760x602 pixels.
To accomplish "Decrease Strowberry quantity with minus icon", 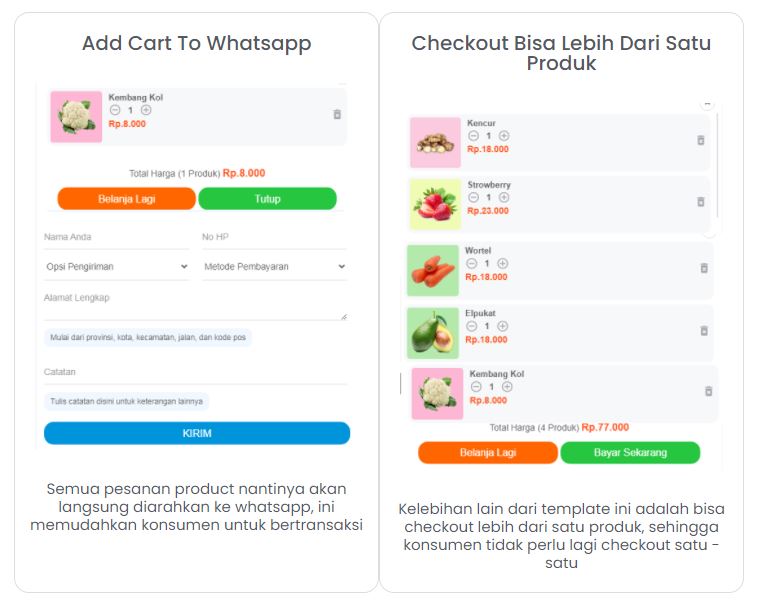I will coord(474,197).
